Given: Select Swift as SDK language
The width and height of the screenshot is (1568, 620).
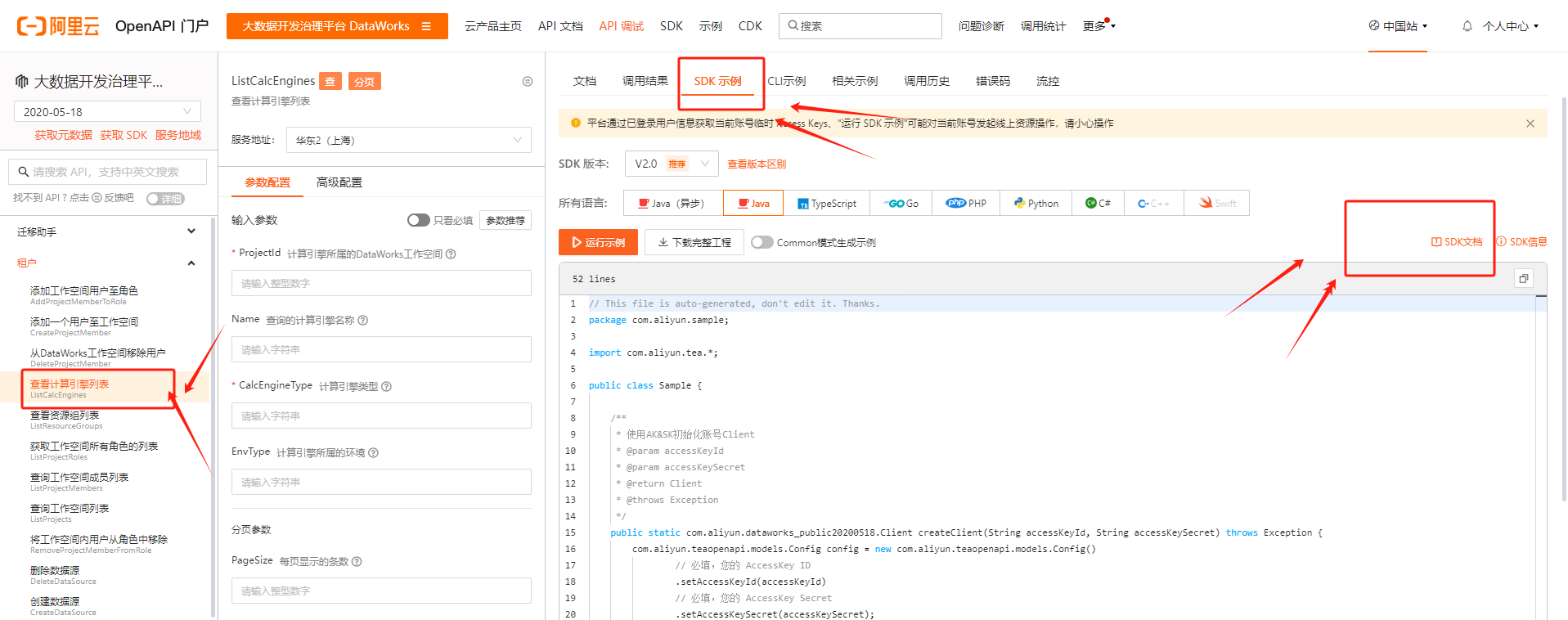Looking at the screenshot, I should [x=1217, y=203].
